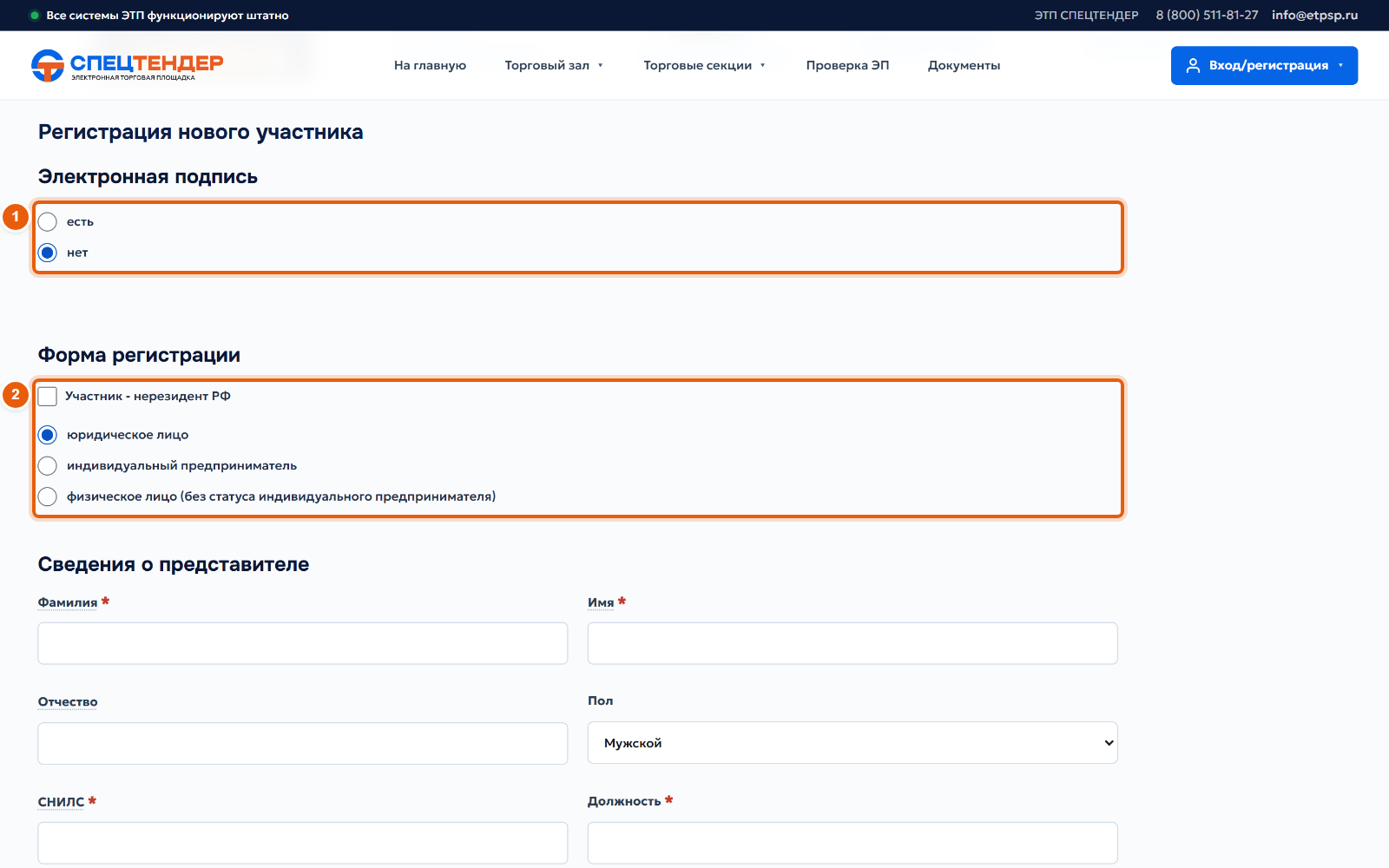
Task: Expand the 'Торговые секции' dropdown menu
Action: point(704,66)
